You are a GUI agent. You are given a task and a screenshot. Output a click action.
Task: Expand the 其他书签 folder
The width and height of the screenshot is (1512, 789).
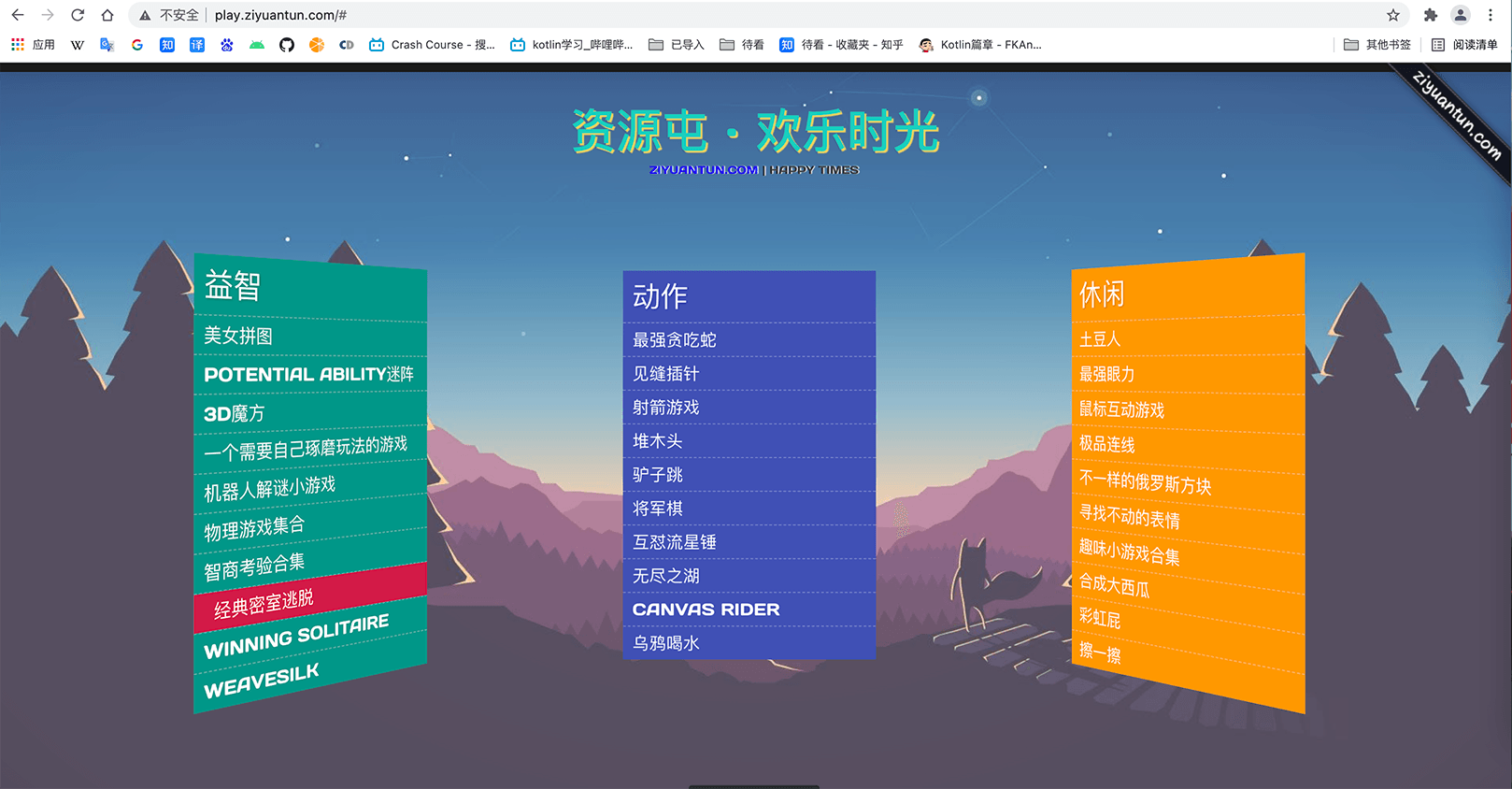[1377, 45]
